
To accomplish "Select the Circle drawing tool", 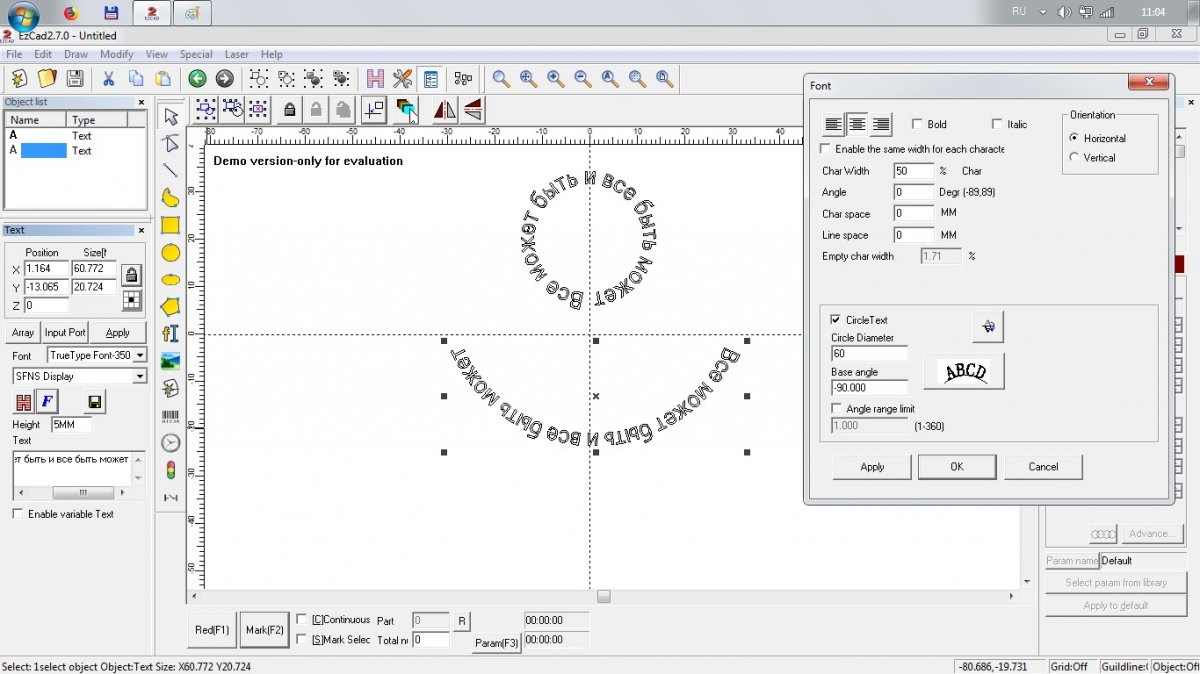I will tap(171, 253).
